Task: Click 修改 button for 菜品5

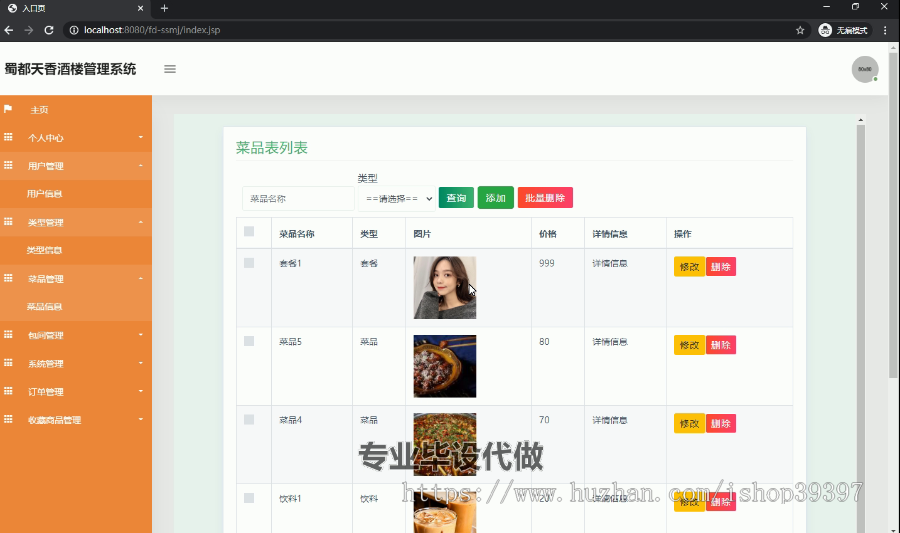Action: point(689,345)
